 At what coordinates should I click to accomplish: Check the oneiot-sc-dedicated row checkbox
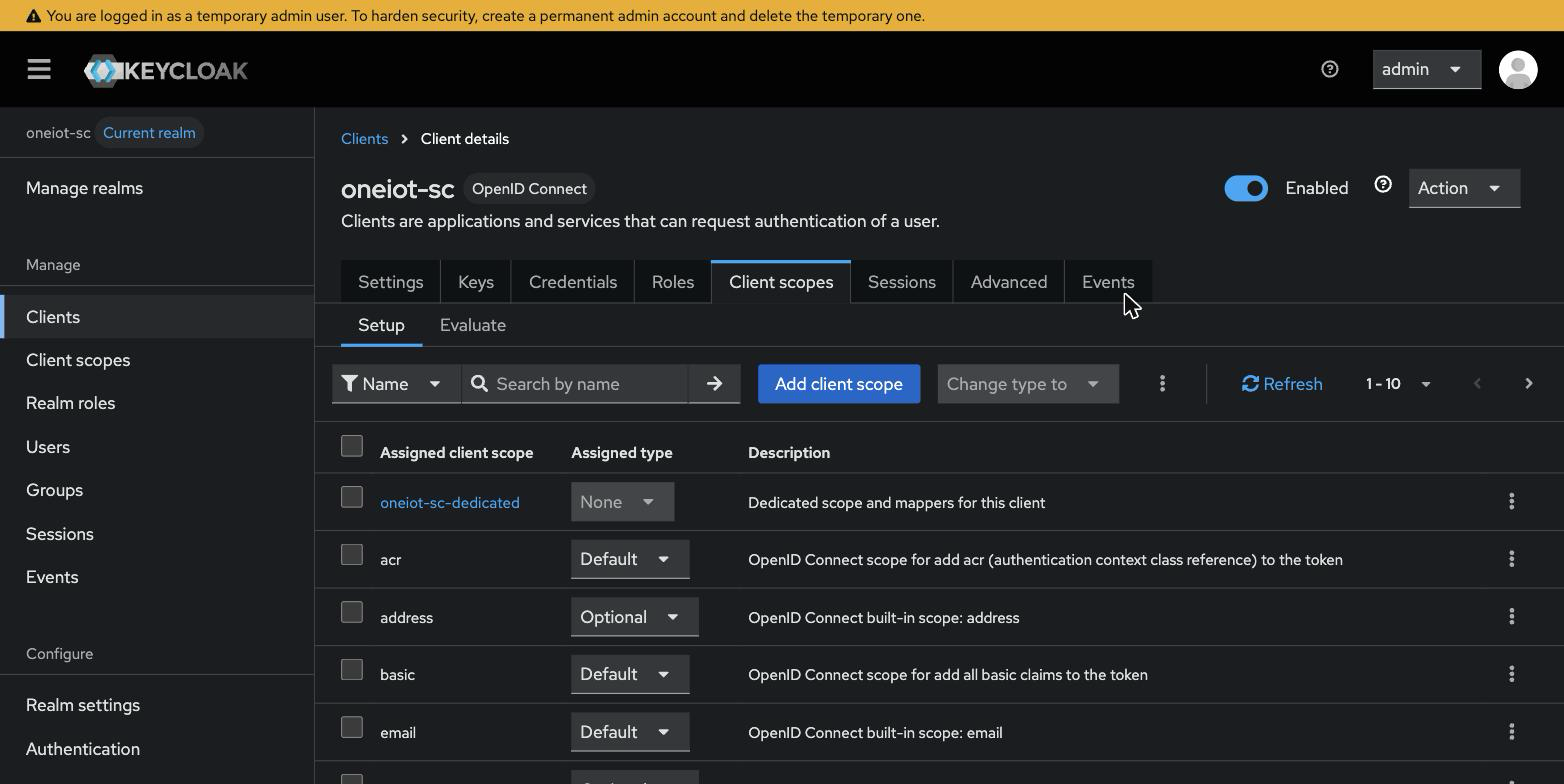coord(351,497)
